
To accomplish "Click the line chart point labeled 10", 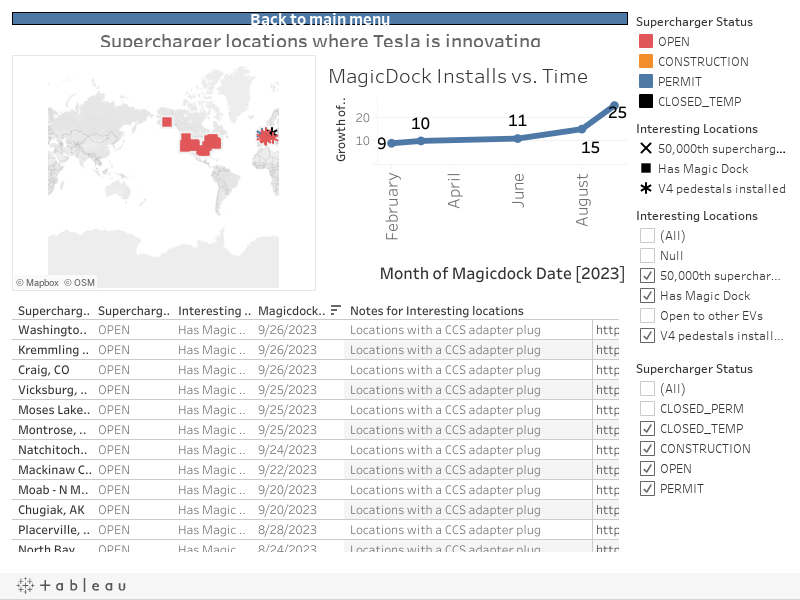I will pos(421,141).
